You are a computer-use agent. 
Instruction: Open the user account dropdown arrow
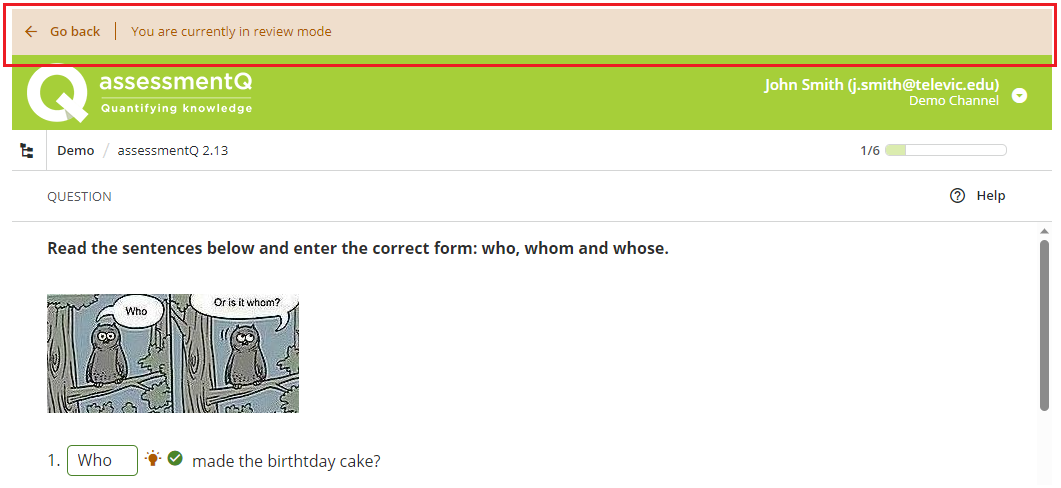[x=1019, y=95]
